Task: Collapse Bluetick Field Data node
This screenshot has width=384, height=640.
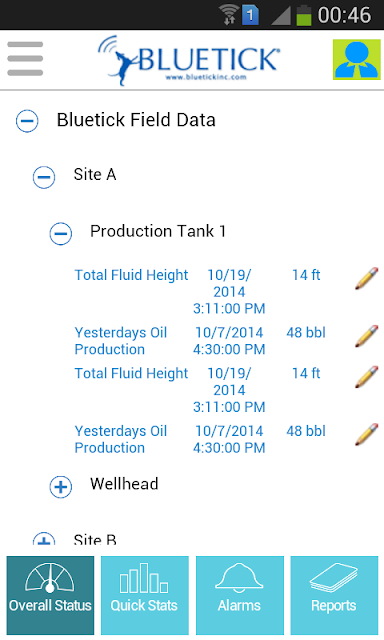Action: (27, 121)
